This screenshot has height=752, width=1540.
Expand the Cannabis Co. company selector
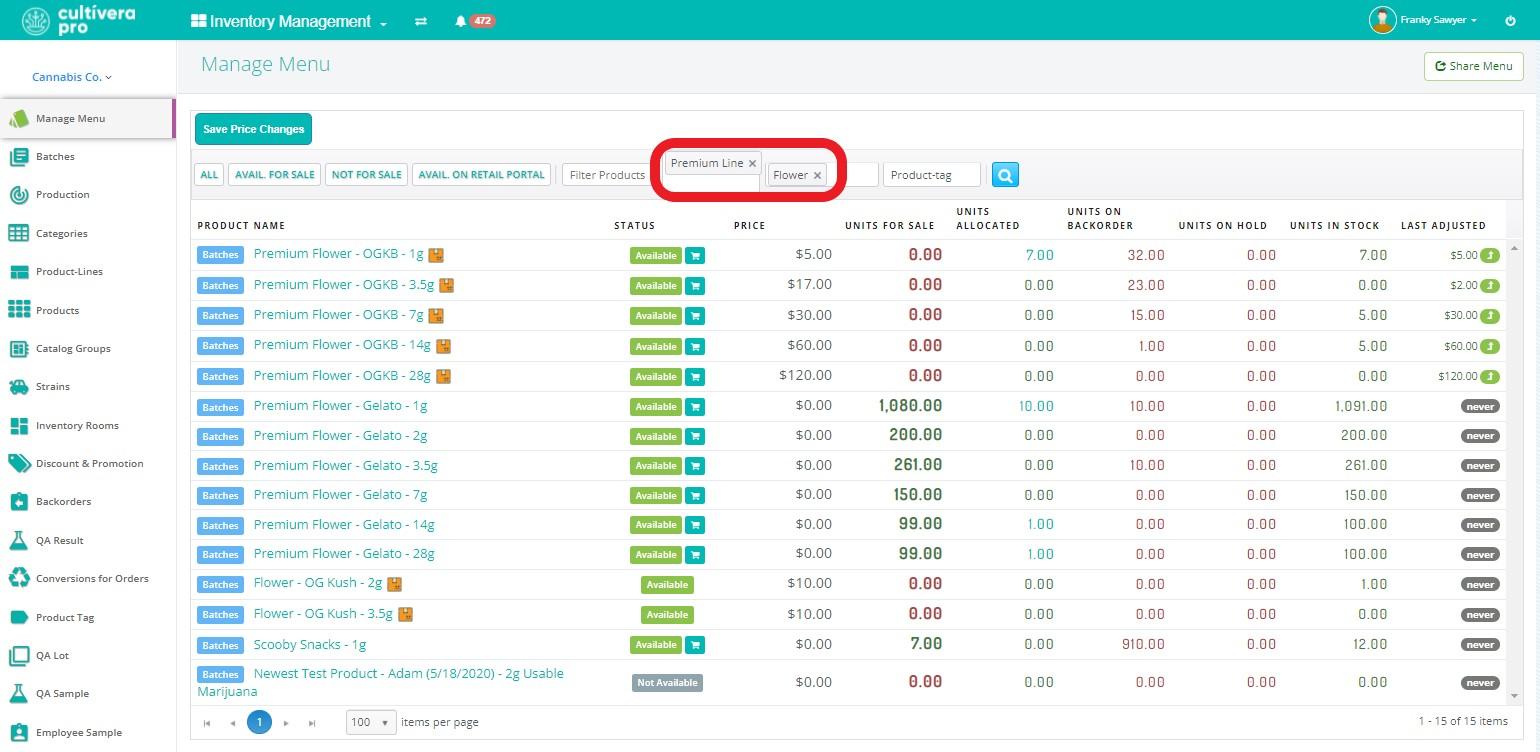coord(72,77)
